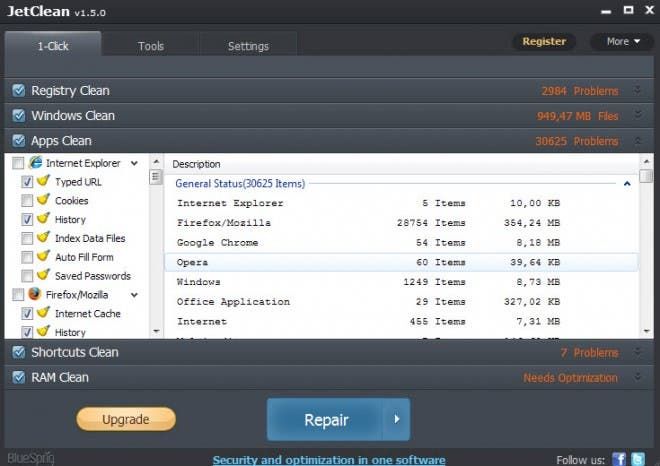
Task: Click the 949,47 MB Files result
Action: [x=577, y=116]
